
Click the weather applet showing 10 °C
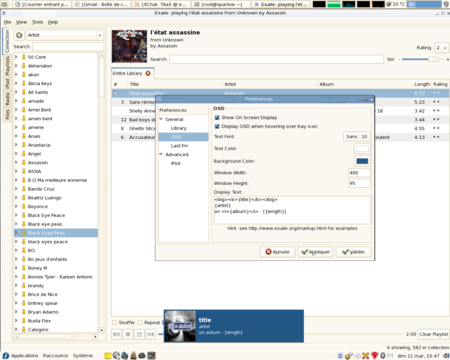[396, 4]
